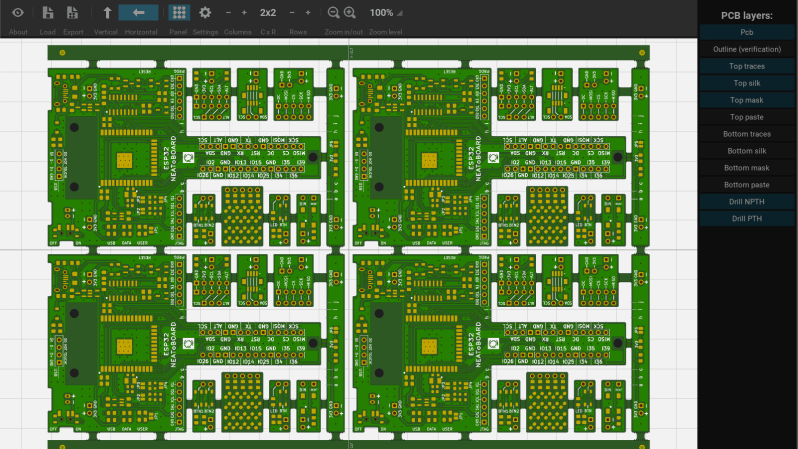The height and width of the screenshot is (449, 798).
Task: Increase panel rows with plus
Action: (x=307, y=13)
